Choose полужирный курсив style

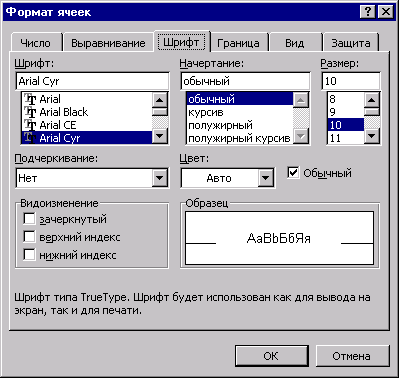click(x=240, y=138)
